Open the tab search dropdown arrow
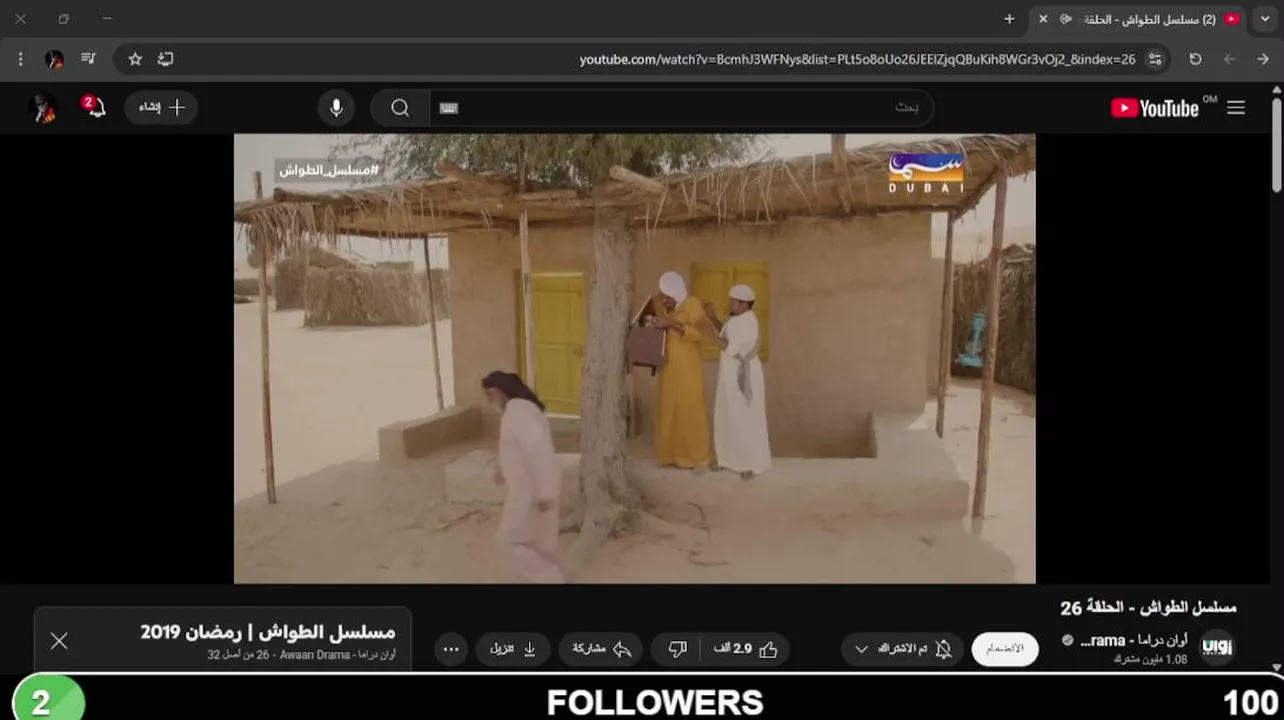Image resolution: width=1284 pixels, height=720 pixels. (1265, 19)
